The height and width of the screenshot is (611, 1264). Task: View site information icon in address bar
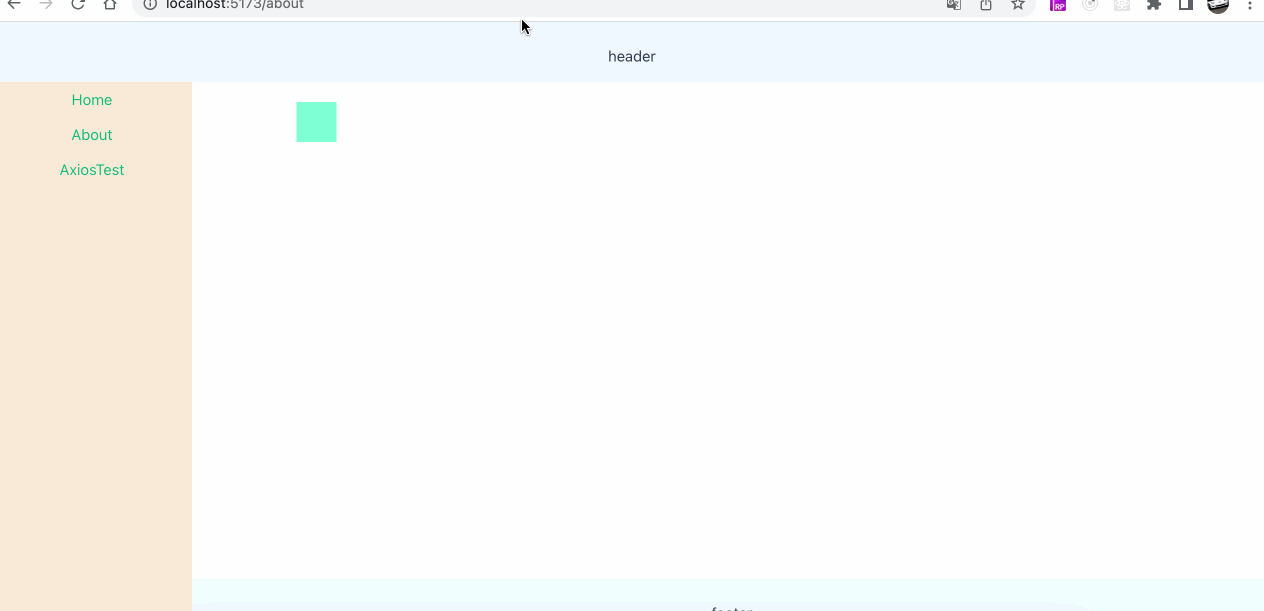[x=149, y=4]
